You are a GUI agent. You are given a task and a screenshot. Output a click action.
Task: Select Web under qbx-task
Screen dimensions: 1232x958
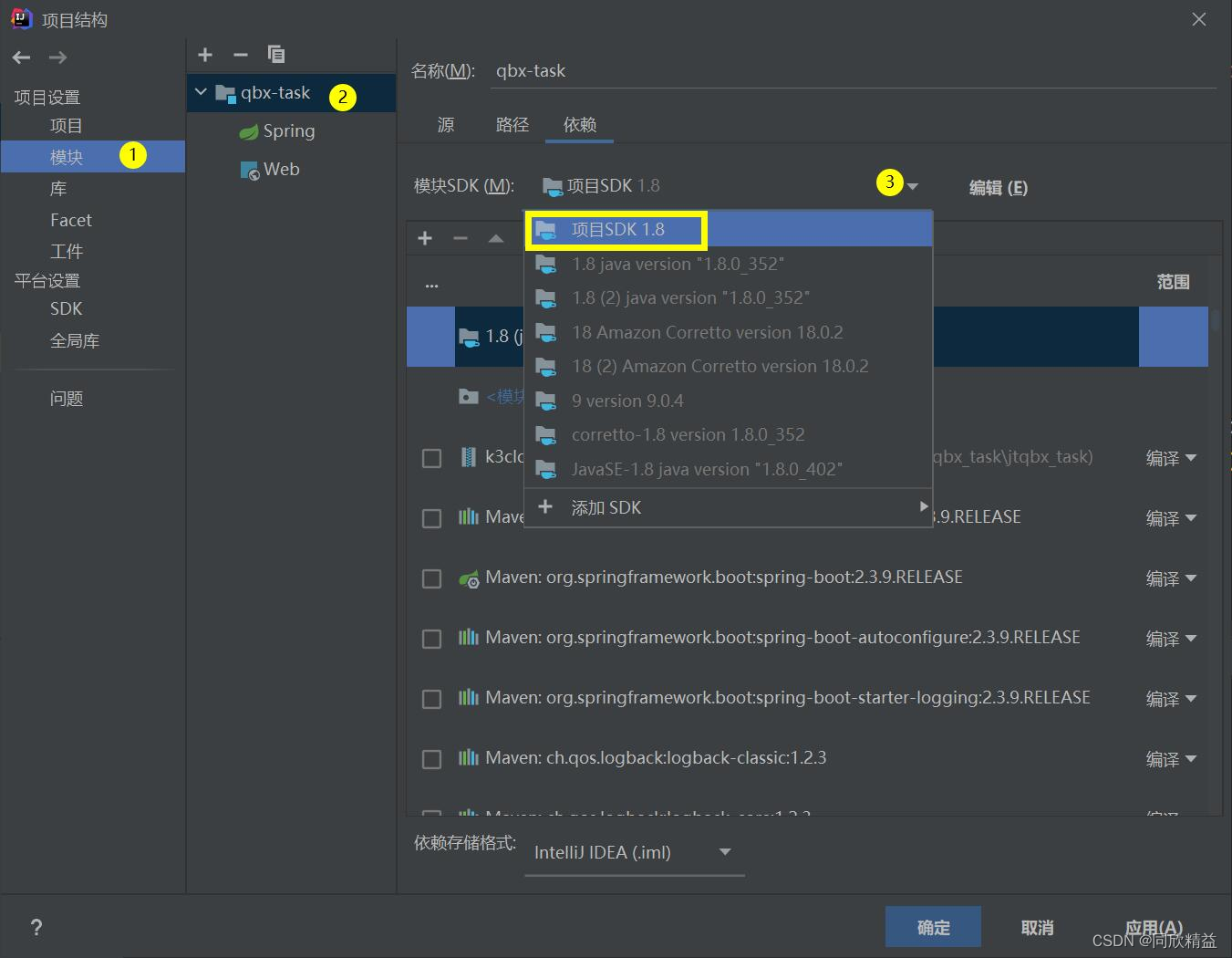click(282, 170)
